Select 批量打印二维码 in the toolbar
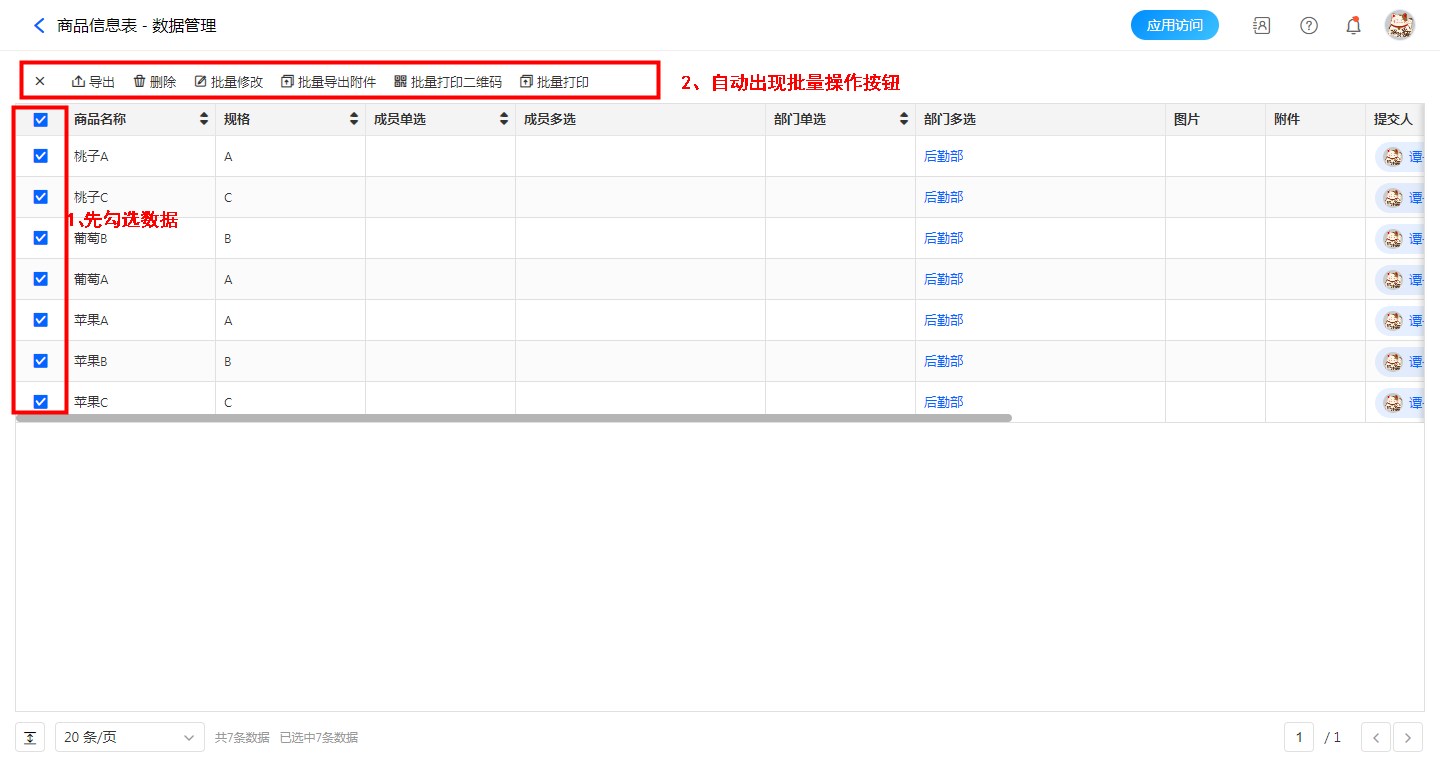1440x757 pixels. click(448, 82)
